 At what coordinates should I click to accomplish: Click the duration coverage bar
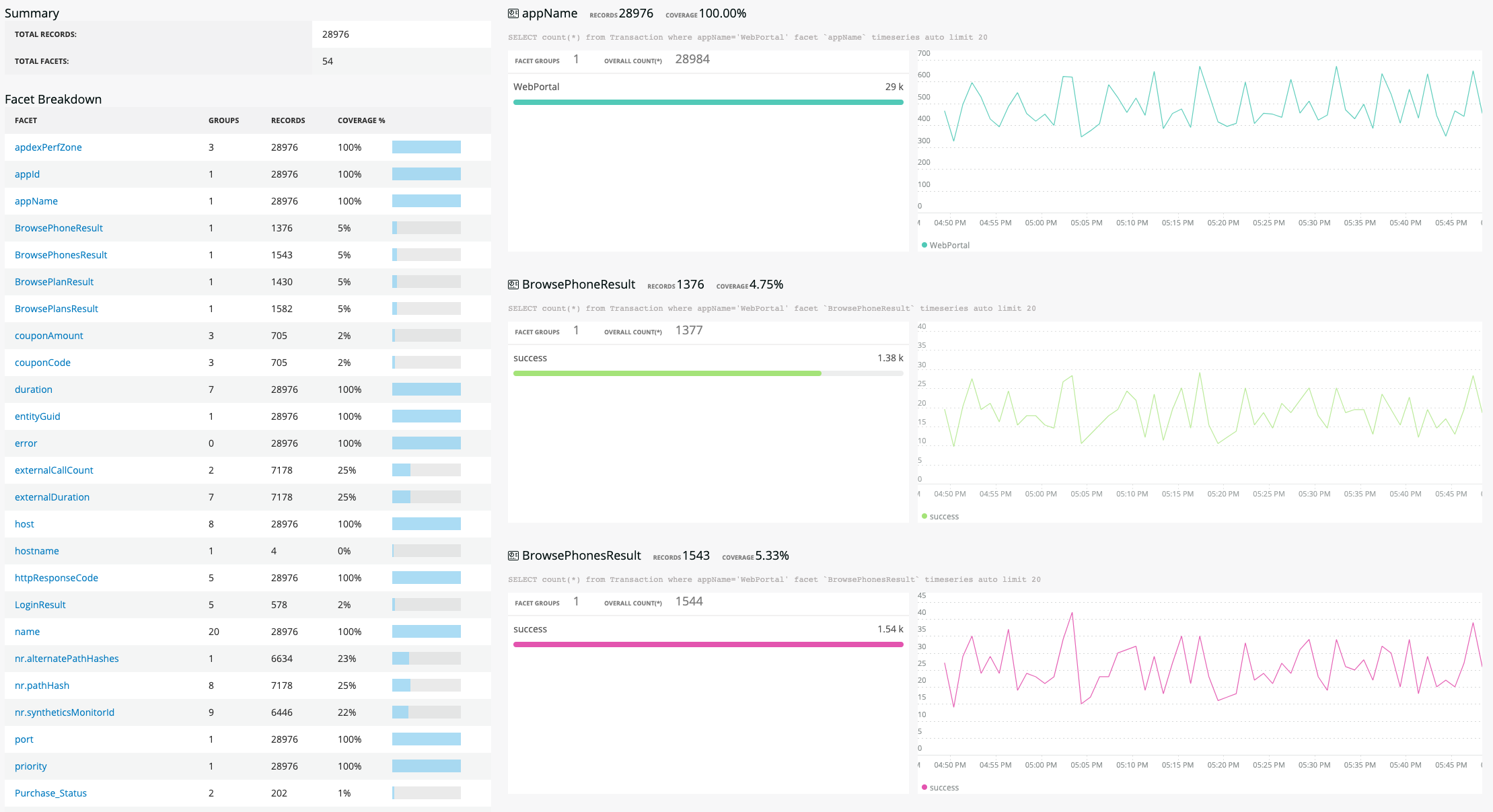(x=427, y=390)
